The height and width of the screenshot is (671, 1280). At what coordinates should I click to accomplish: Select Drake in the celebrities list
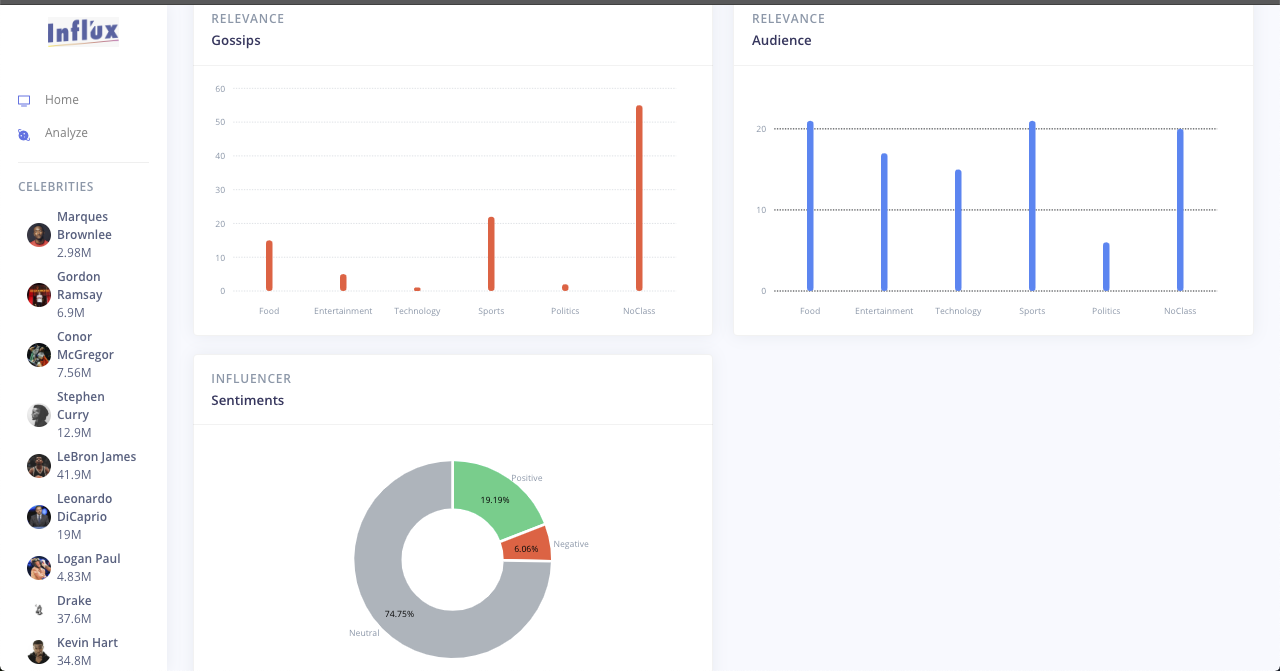click(74, 601)
